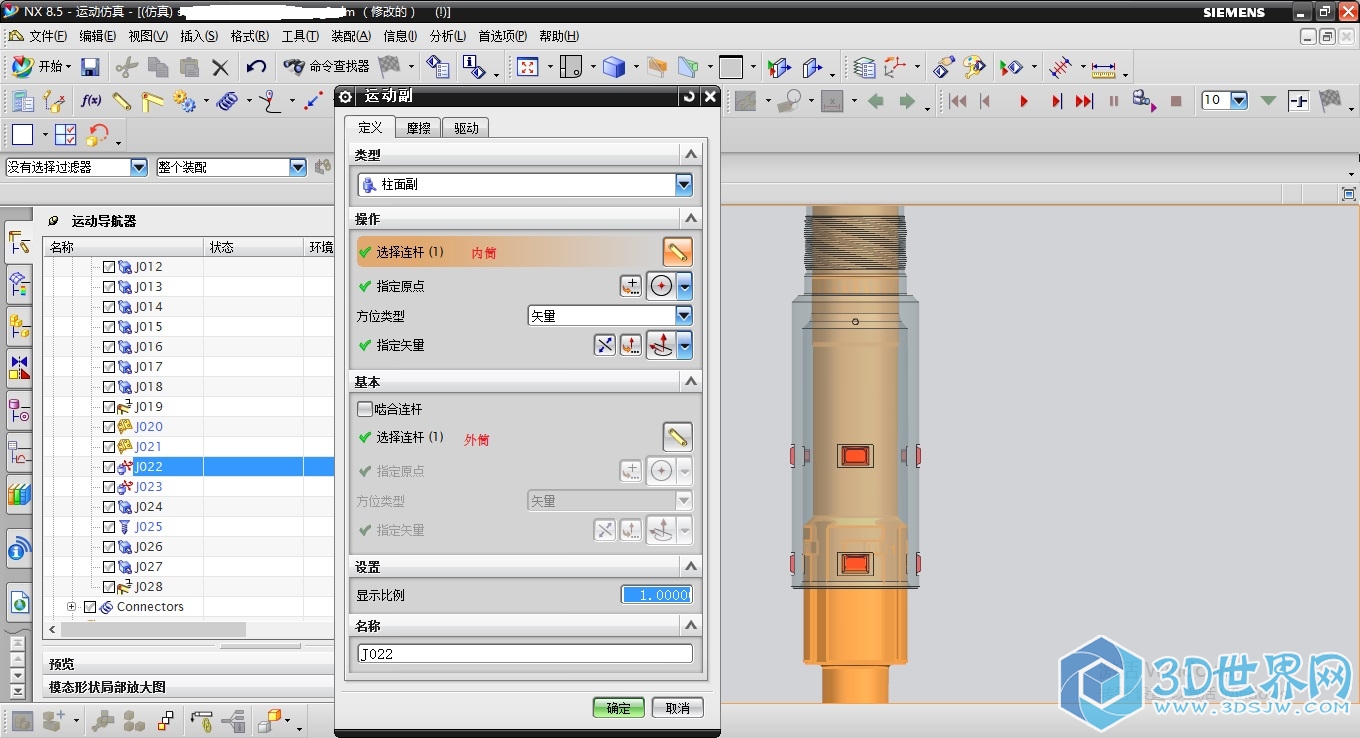Toggle the J012 checkbox

tap(109, 267)
